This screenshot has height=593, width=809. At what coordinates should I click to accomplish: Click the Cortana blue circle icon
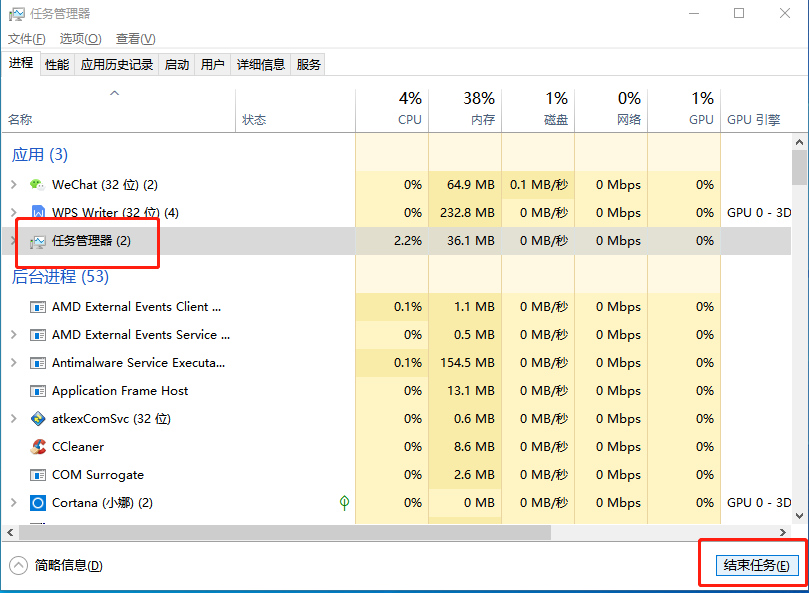click(38, 503)
